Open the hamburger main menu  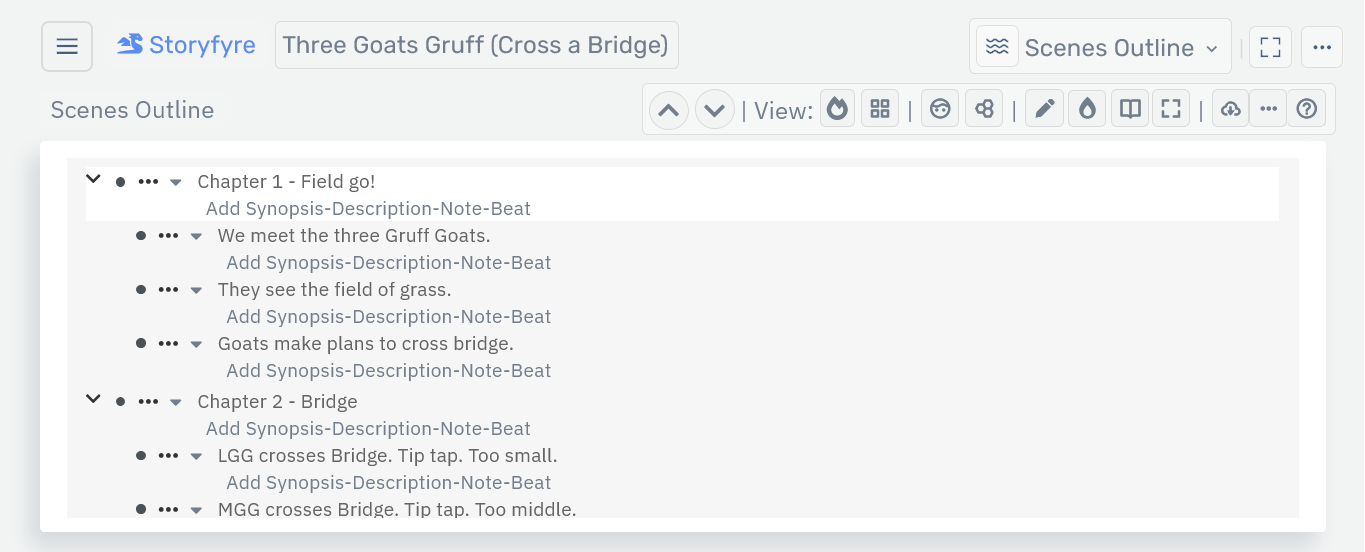click(x=67, y=47)
